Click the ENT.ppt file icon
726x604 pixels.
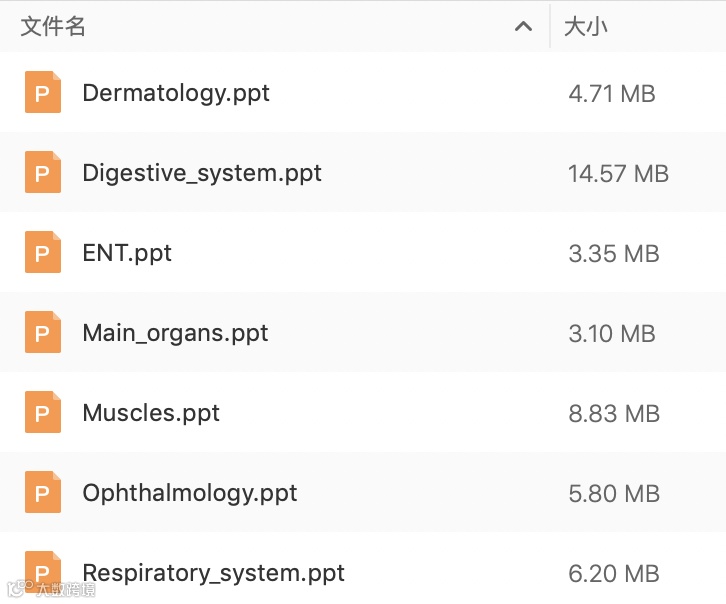click(x=42, y=253)
